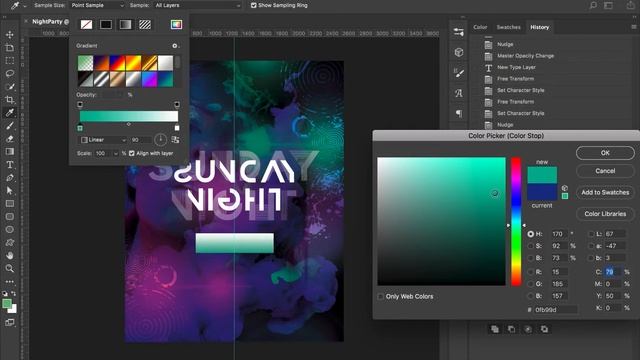Select the History tab

(539, 27)
